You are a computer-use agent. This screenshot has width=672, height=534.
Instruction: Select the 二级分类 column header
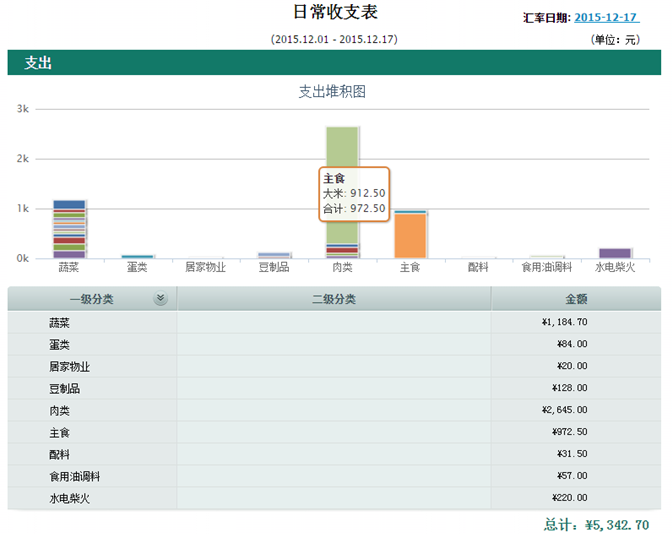click(x=334, y=299)
